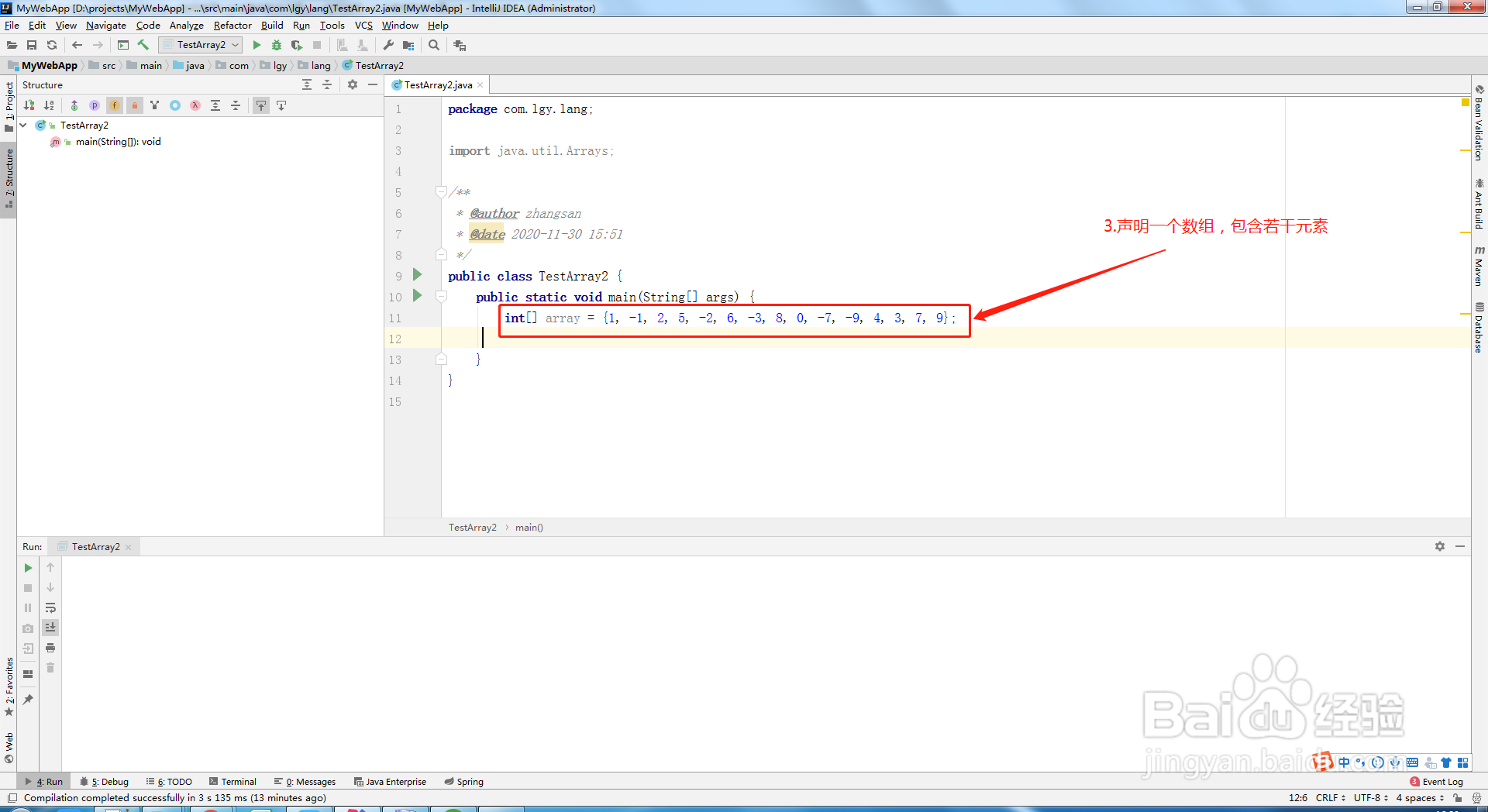The width and height of the screenshot is (1488, 812).
Task: Toggle Scroll to End in Run console
Action: point(50,627)
